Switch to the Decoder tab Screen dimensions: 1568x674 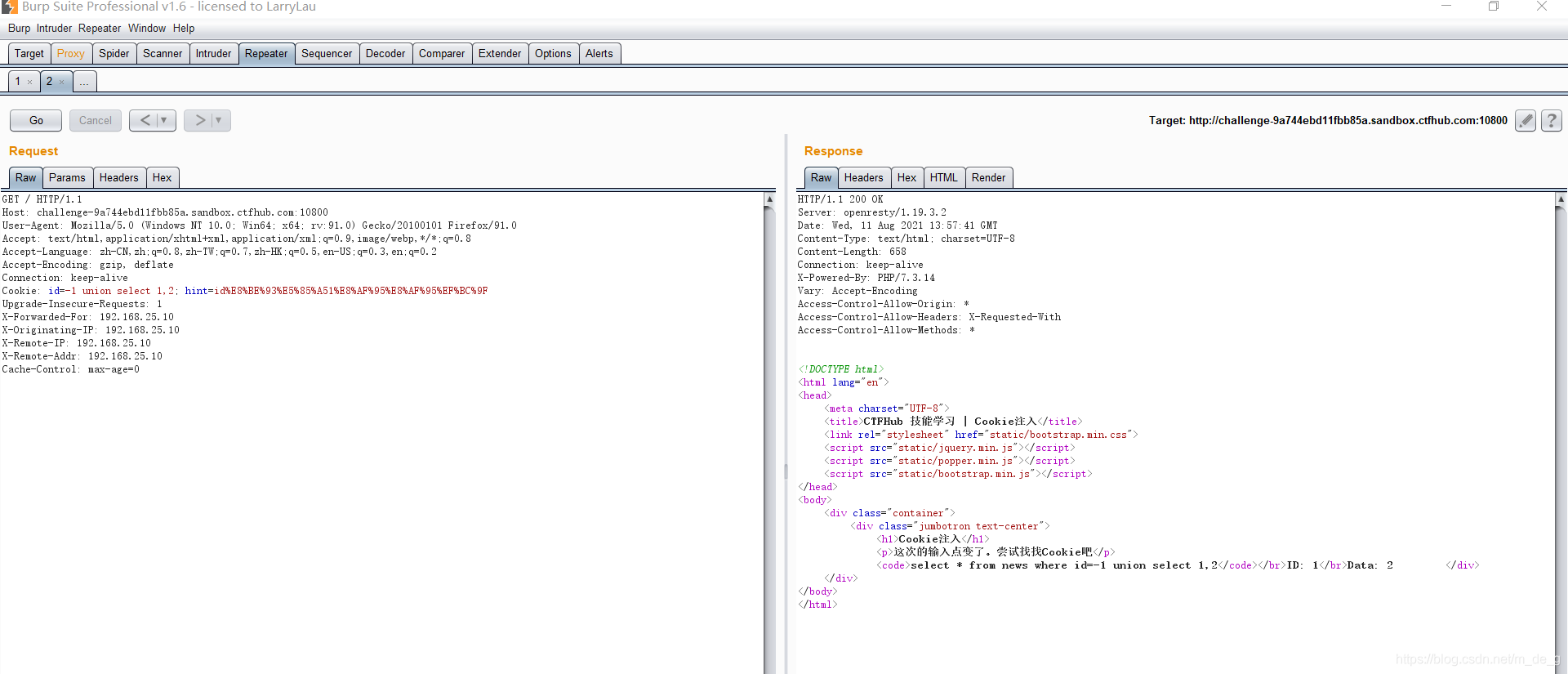click(385, 53)
